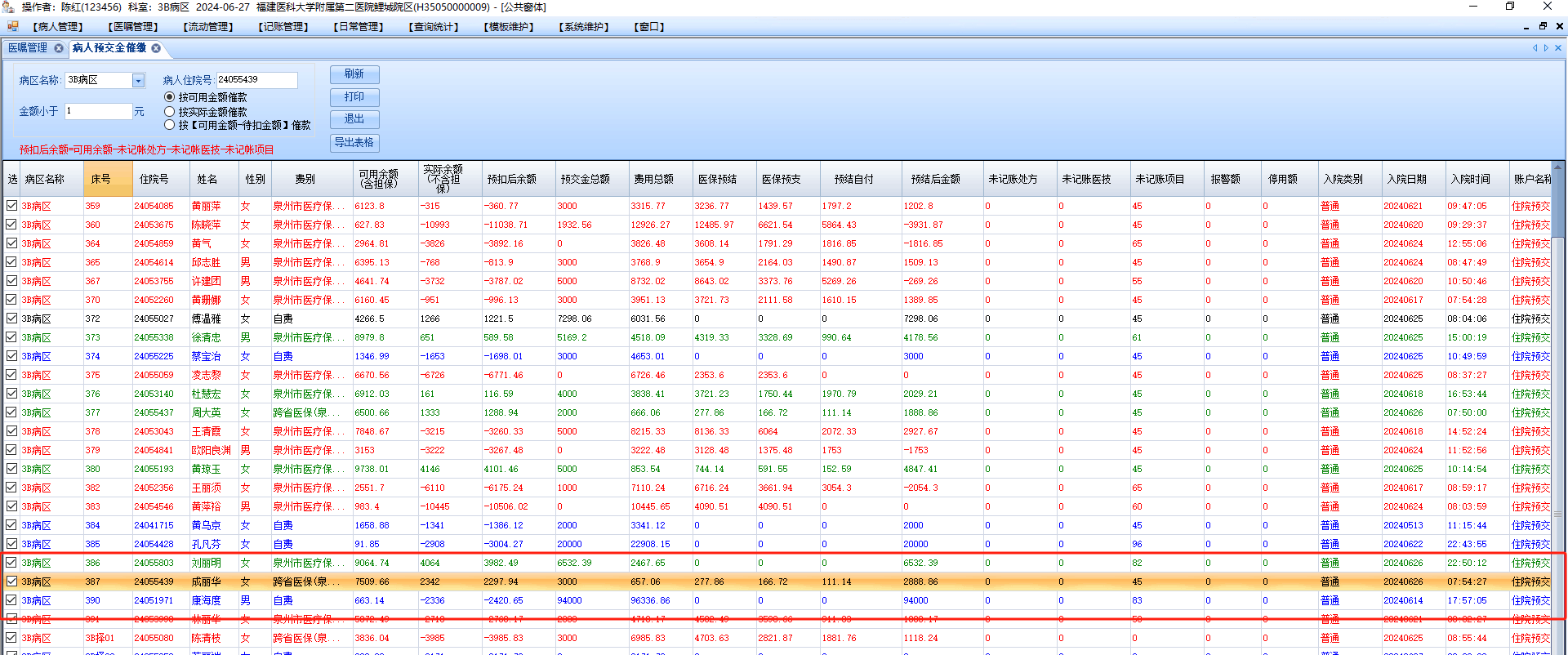Open the 记账管理 menu

pos(283,27)
